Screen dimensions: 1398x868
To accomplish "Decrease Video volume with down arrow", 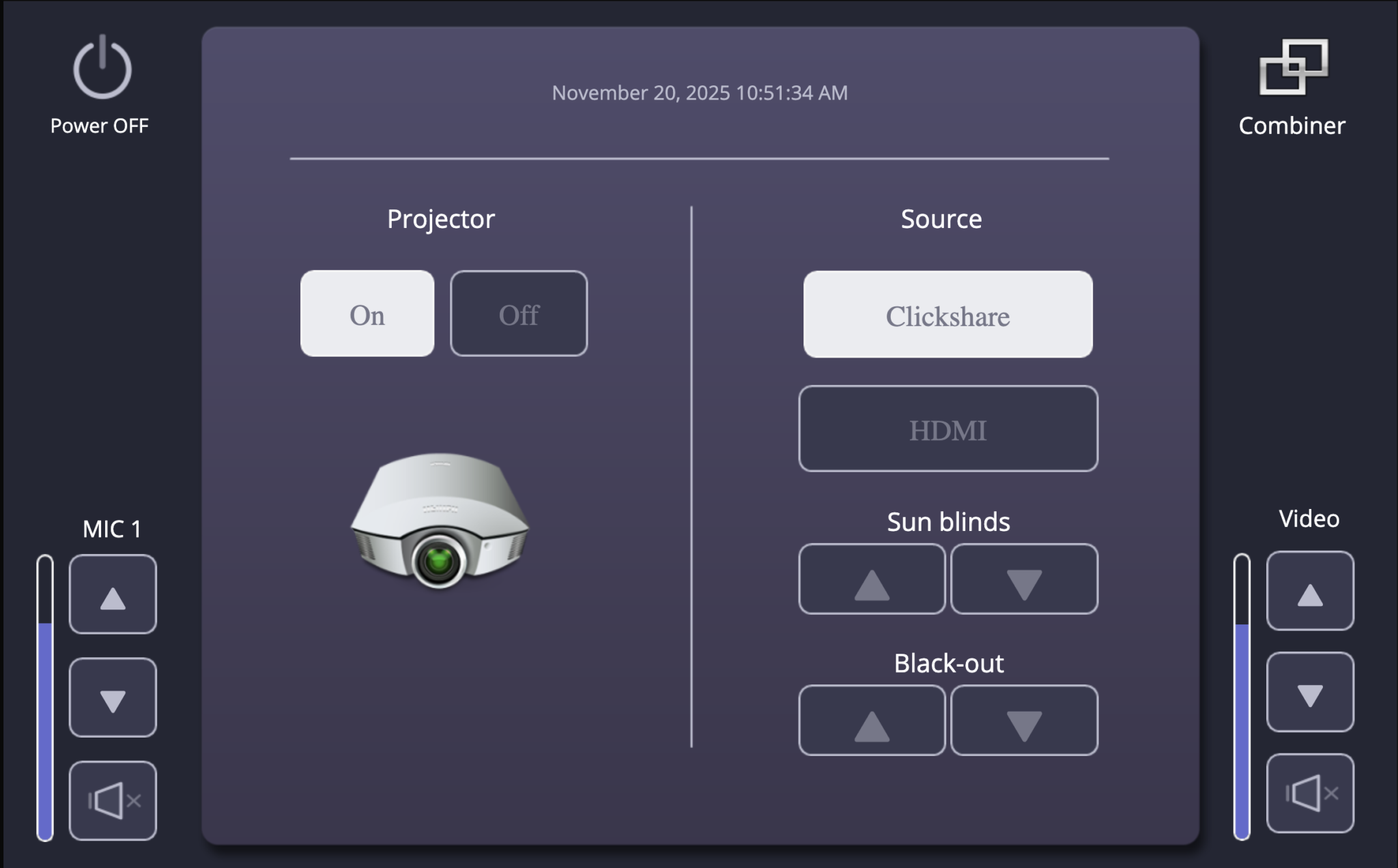I will [1310, 692].
